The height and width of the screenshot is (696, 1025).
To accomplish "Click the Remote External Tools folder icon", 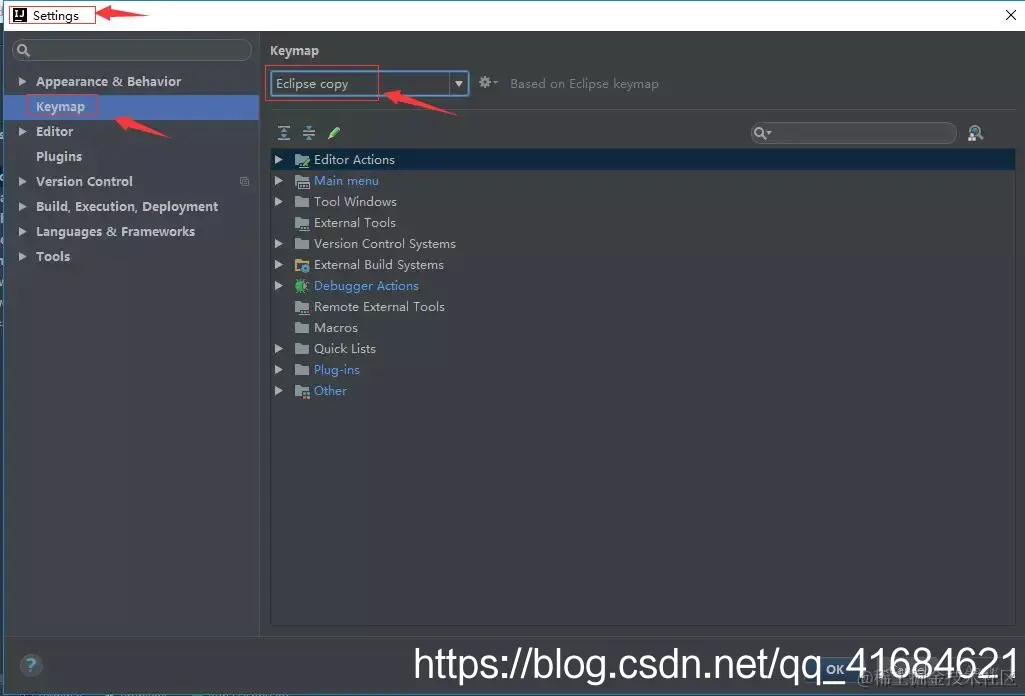I will (x=302, y=307).
